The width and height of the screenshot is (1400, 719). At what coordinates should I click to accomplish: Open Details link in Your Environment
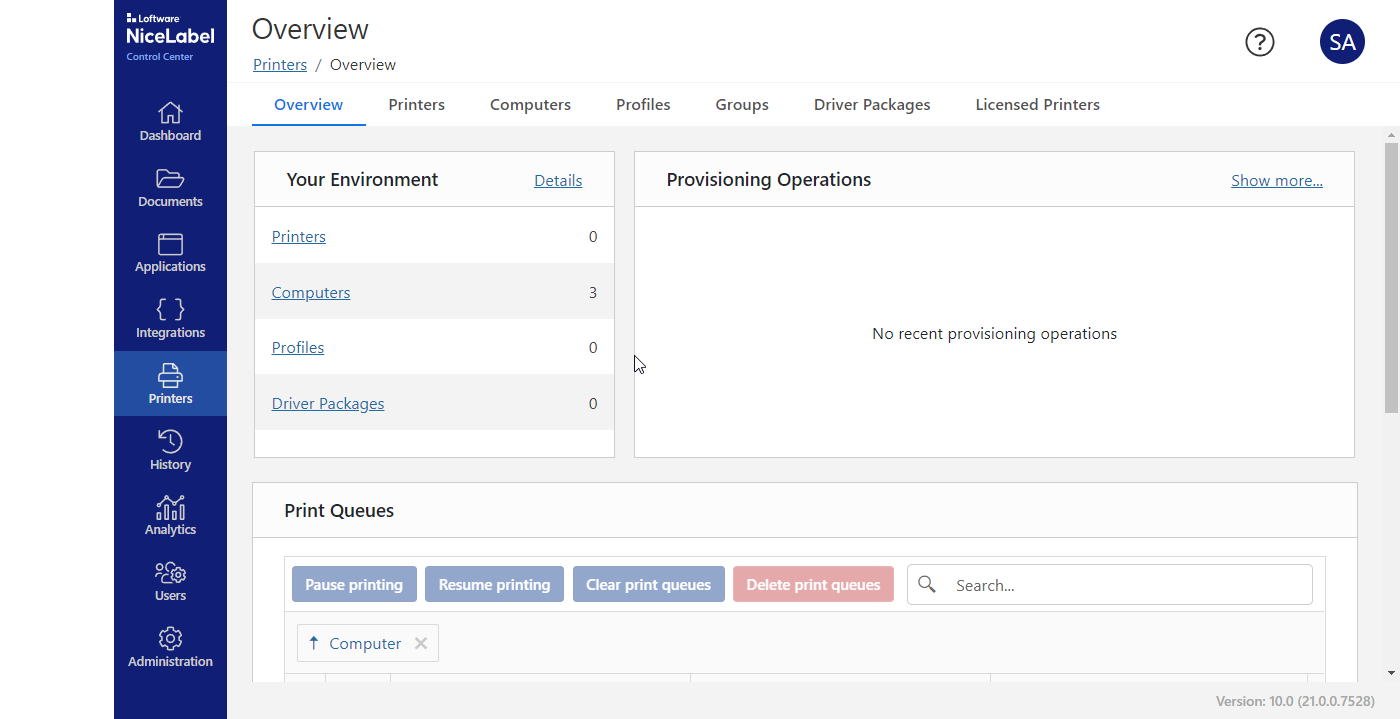(x=558, y=181)
